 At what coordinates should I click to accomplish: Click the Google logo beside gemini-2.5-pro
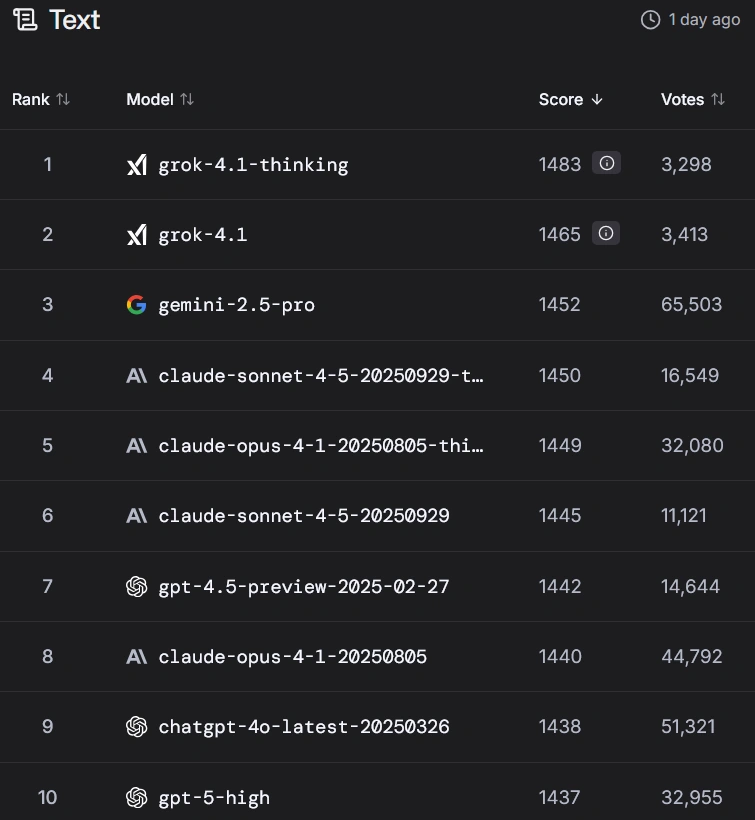[137, 305]
